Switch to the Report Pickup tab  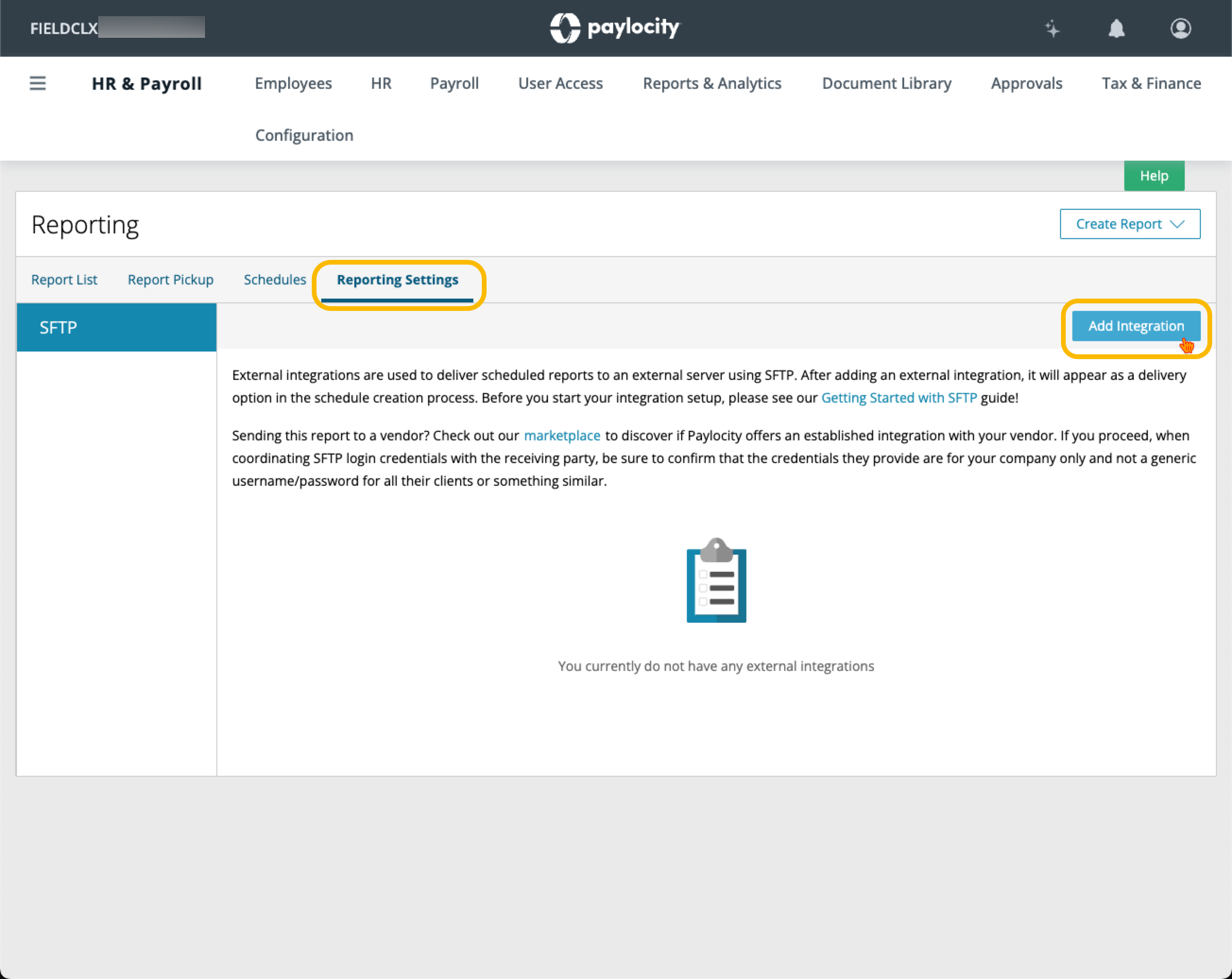[170, 279]
